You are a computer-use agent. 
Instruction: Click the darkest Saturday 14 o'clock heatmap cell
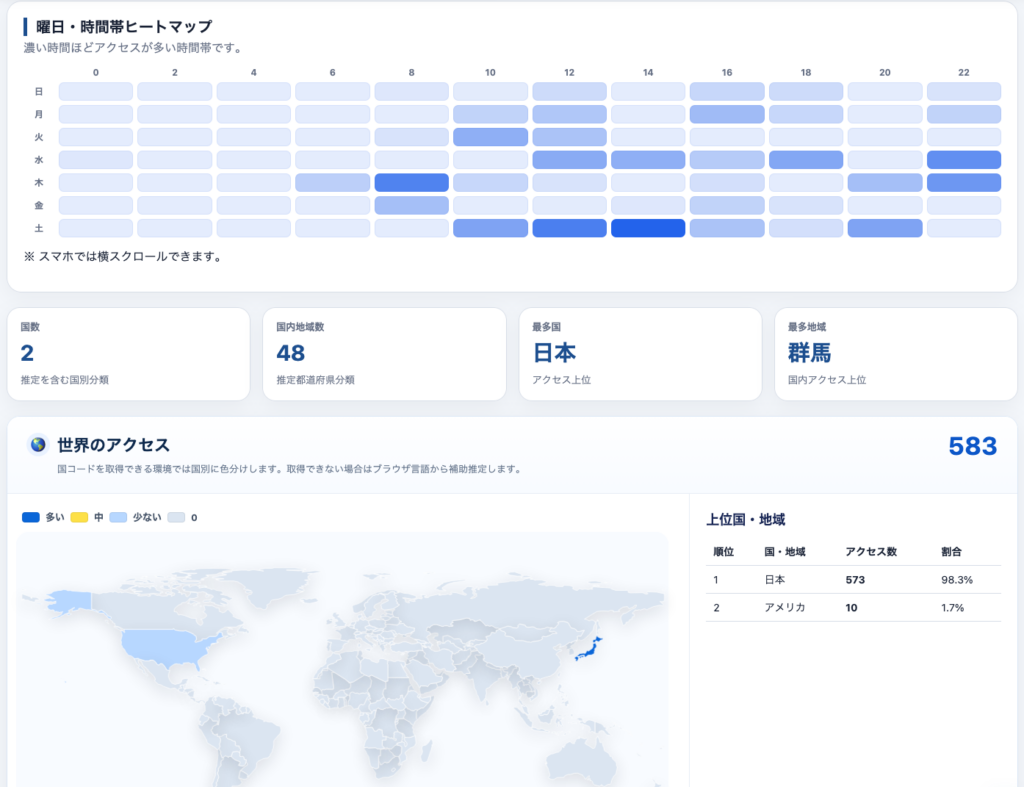tap(648, 228)
